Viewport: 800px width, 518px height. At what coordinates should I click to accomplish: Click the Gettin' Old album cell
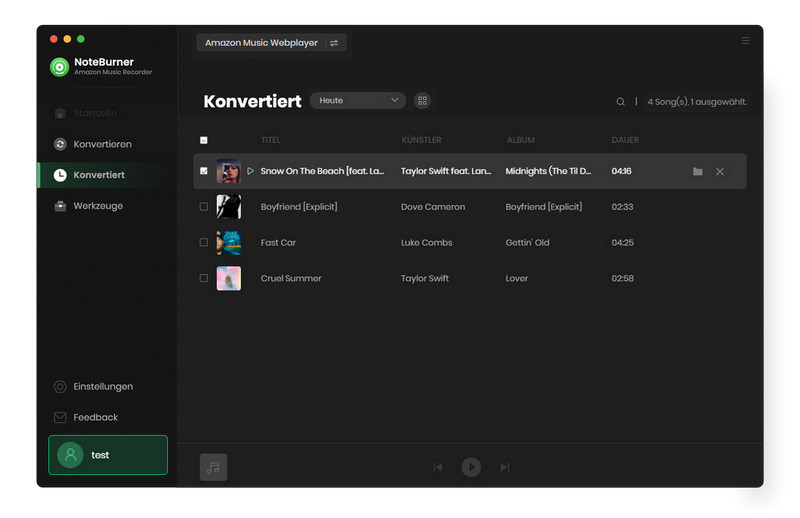[527, 242]
